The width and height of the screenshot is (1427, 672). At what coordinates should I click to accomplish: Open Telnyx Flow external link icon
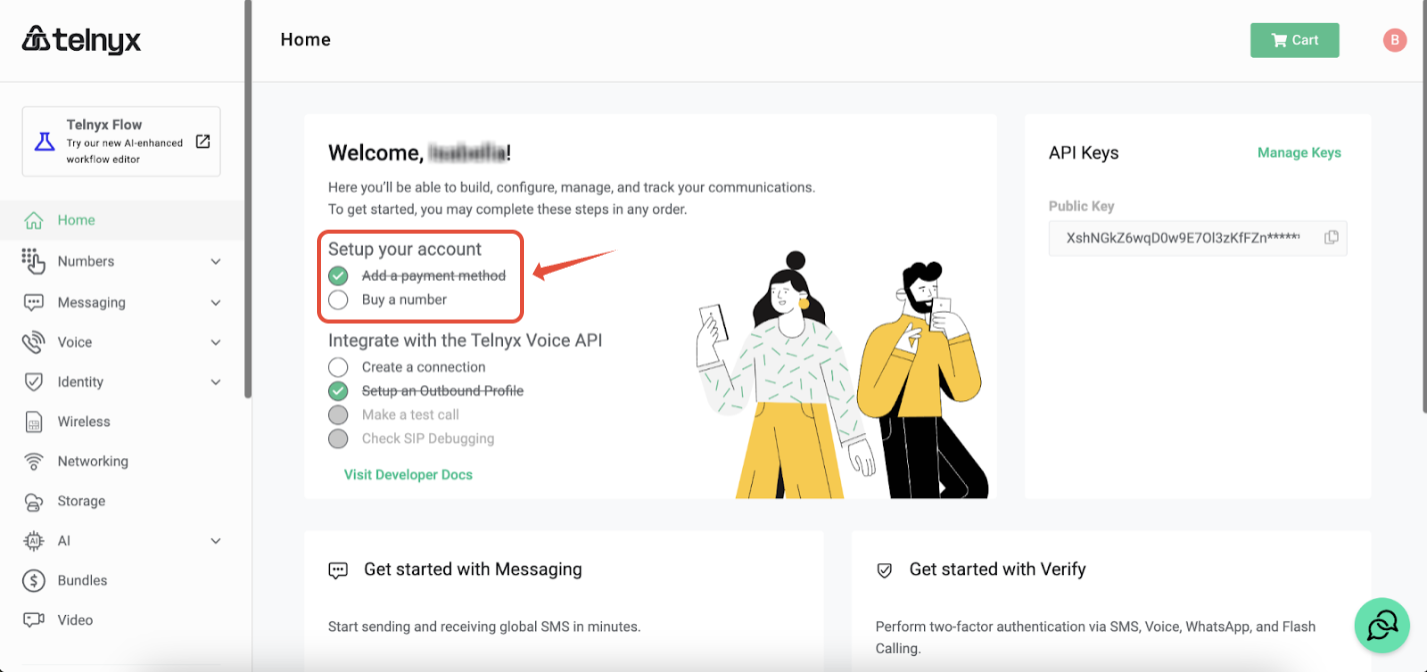202,141
